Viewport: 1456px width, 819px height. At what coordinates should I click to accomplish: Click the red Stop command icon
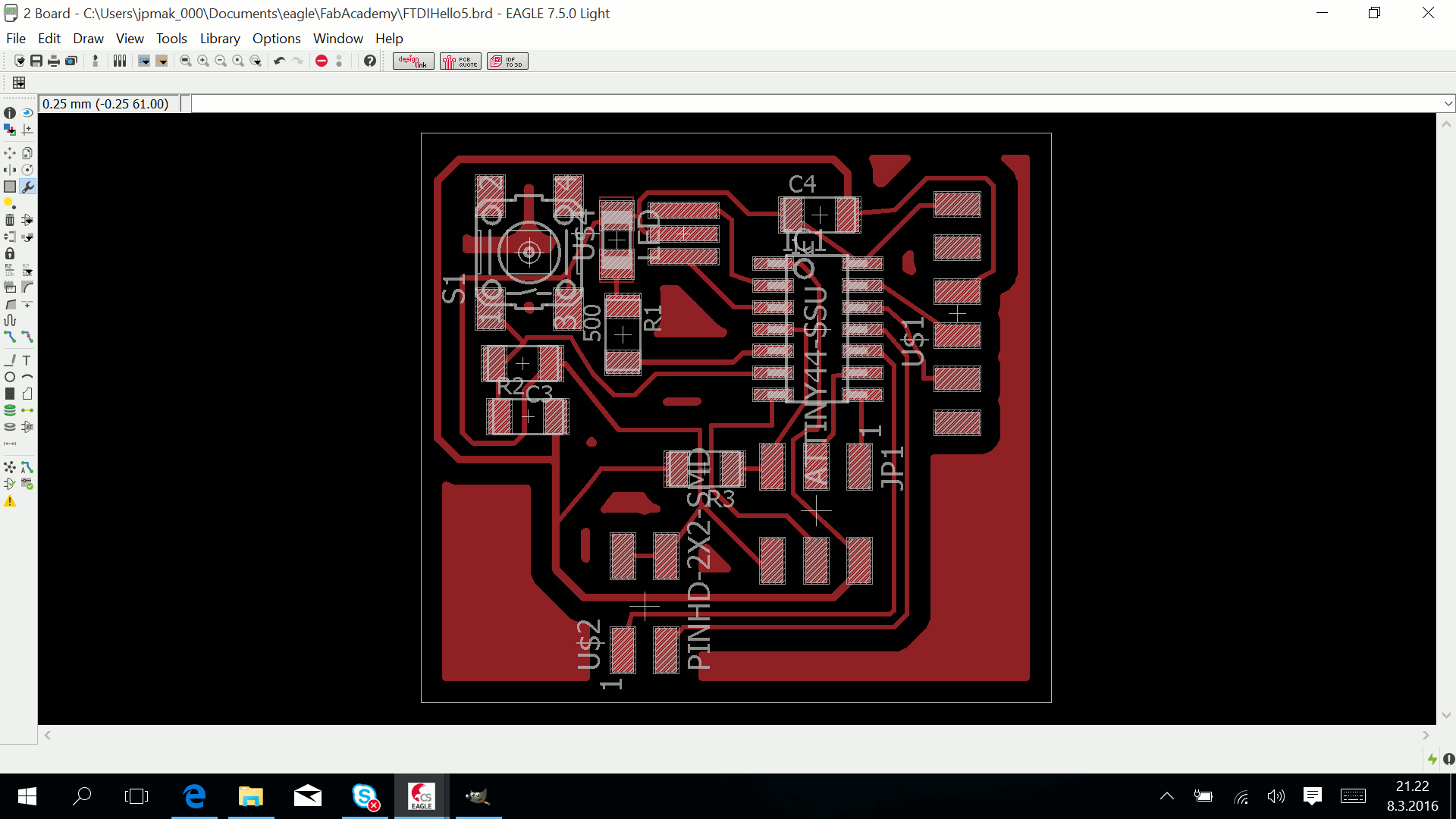322,61
